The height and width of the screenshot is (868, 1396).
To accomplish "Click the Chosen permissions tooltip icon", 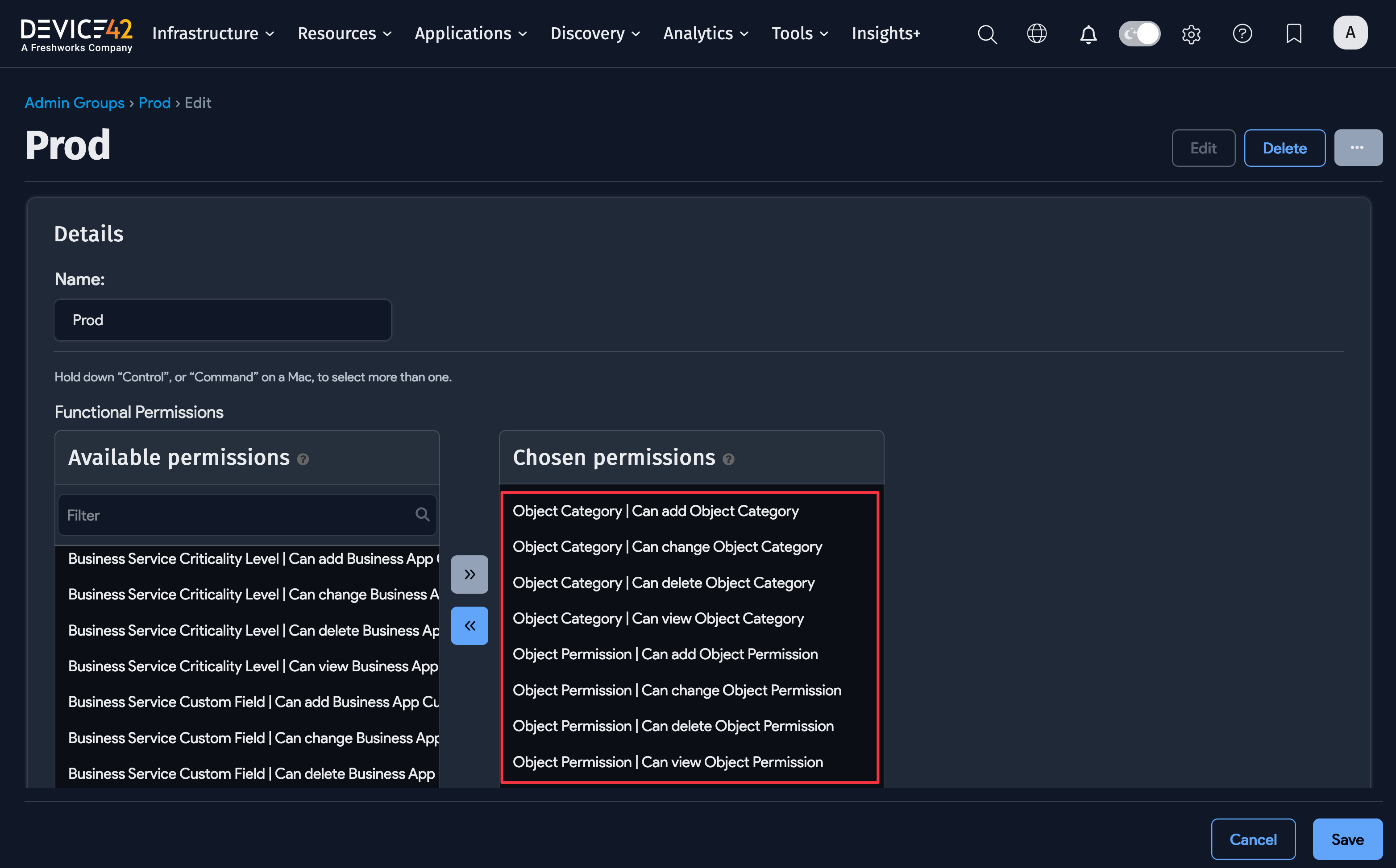I will (729, 459).
